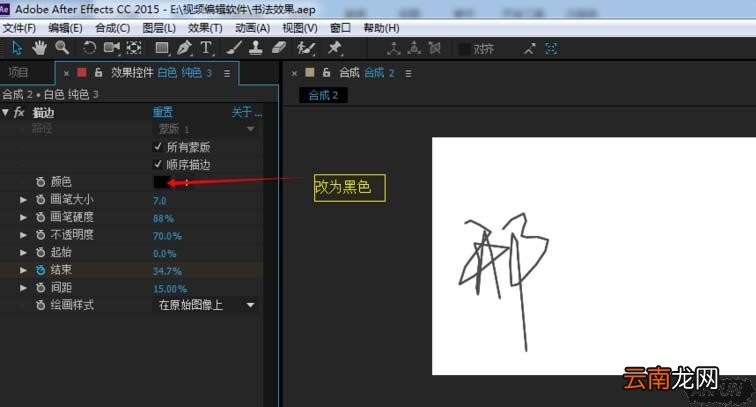The height and width of the screenshot is (407, 756).
Task: Click the snapping expand arrow icon
Action: [x=530, y=48]
